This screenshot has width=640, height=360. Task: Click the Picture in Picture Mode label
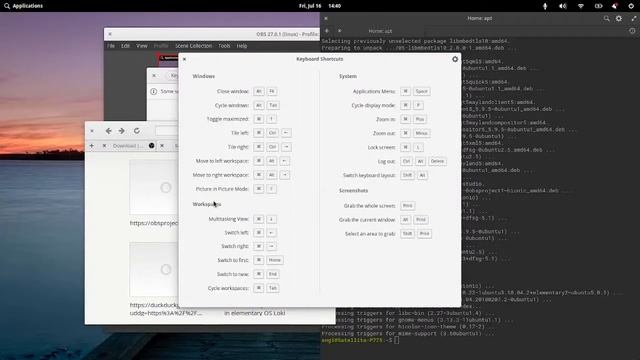[222, 189]
